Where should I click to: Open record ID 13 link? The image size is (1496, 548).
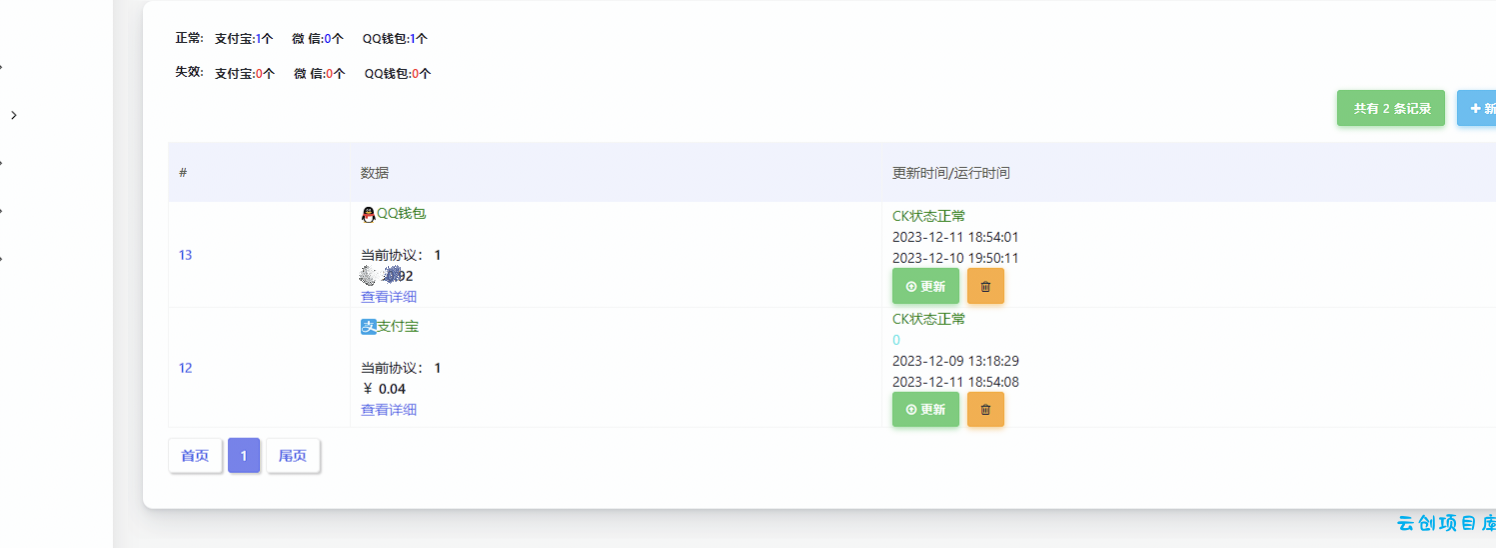coord(185,255)
